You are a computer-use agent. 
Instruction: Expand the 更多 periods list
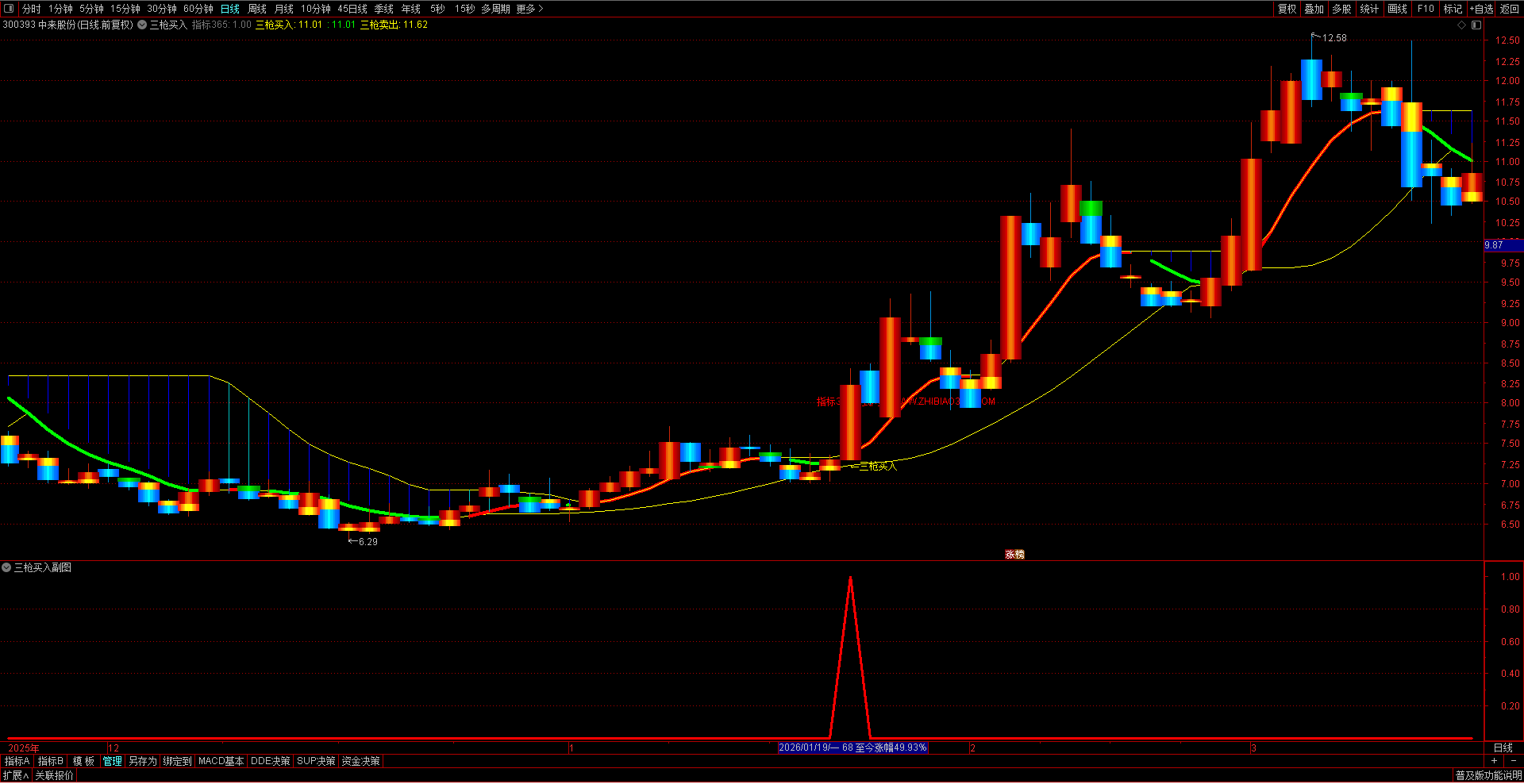click(529, 9)
